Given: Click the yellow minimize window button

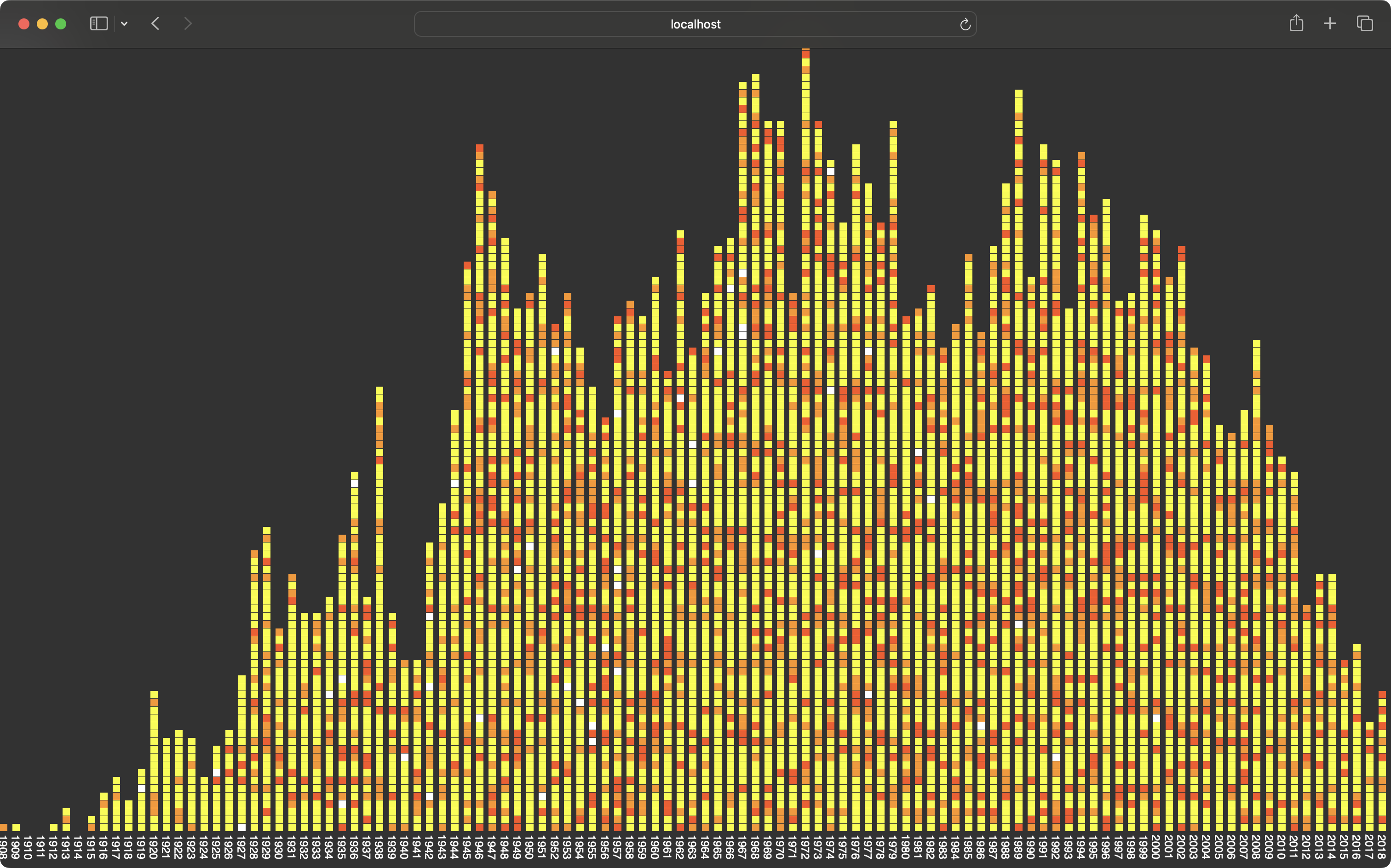Looking at the screenshot, I should click(x=42, y=23).
